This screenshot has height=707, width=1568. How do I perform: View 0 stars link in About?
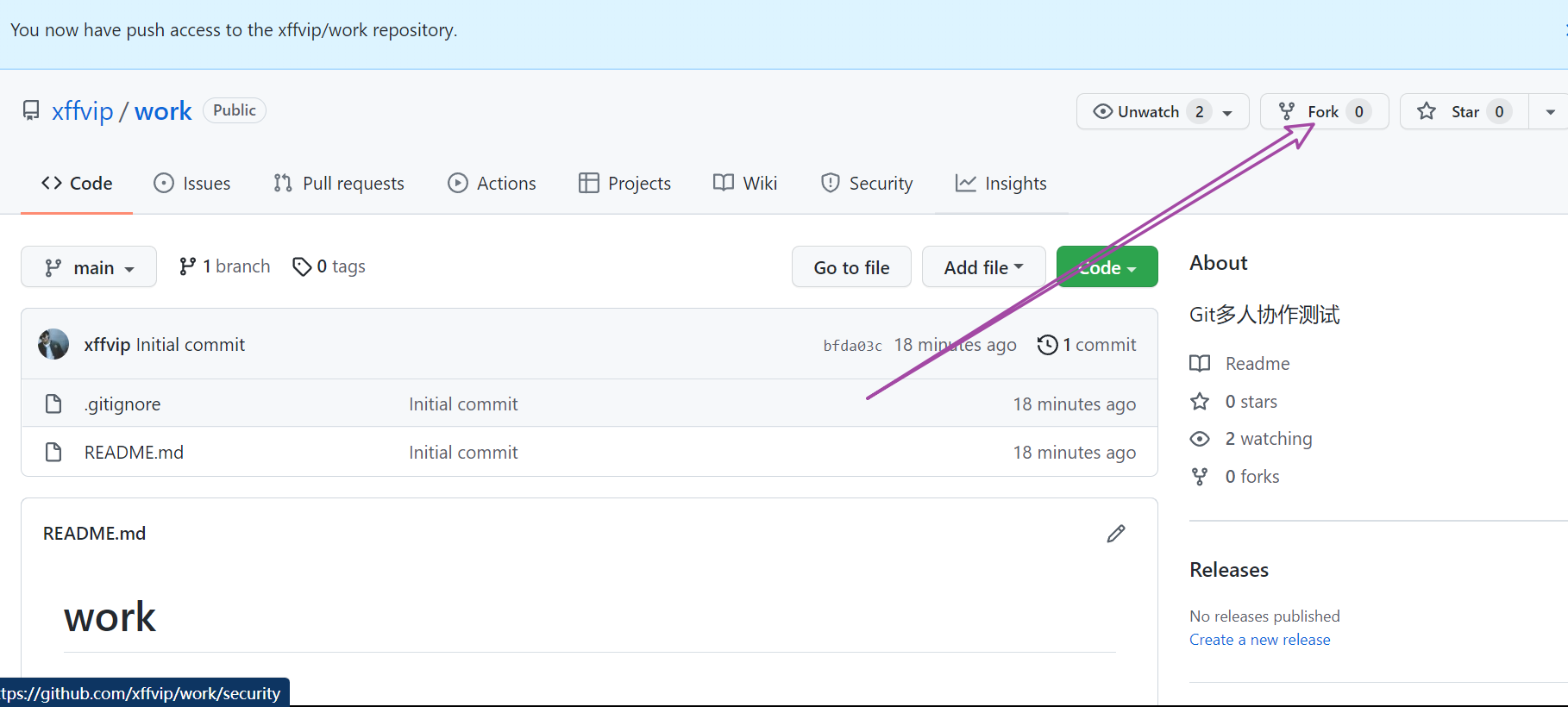pyautogui.click(x=1251, y=402)
